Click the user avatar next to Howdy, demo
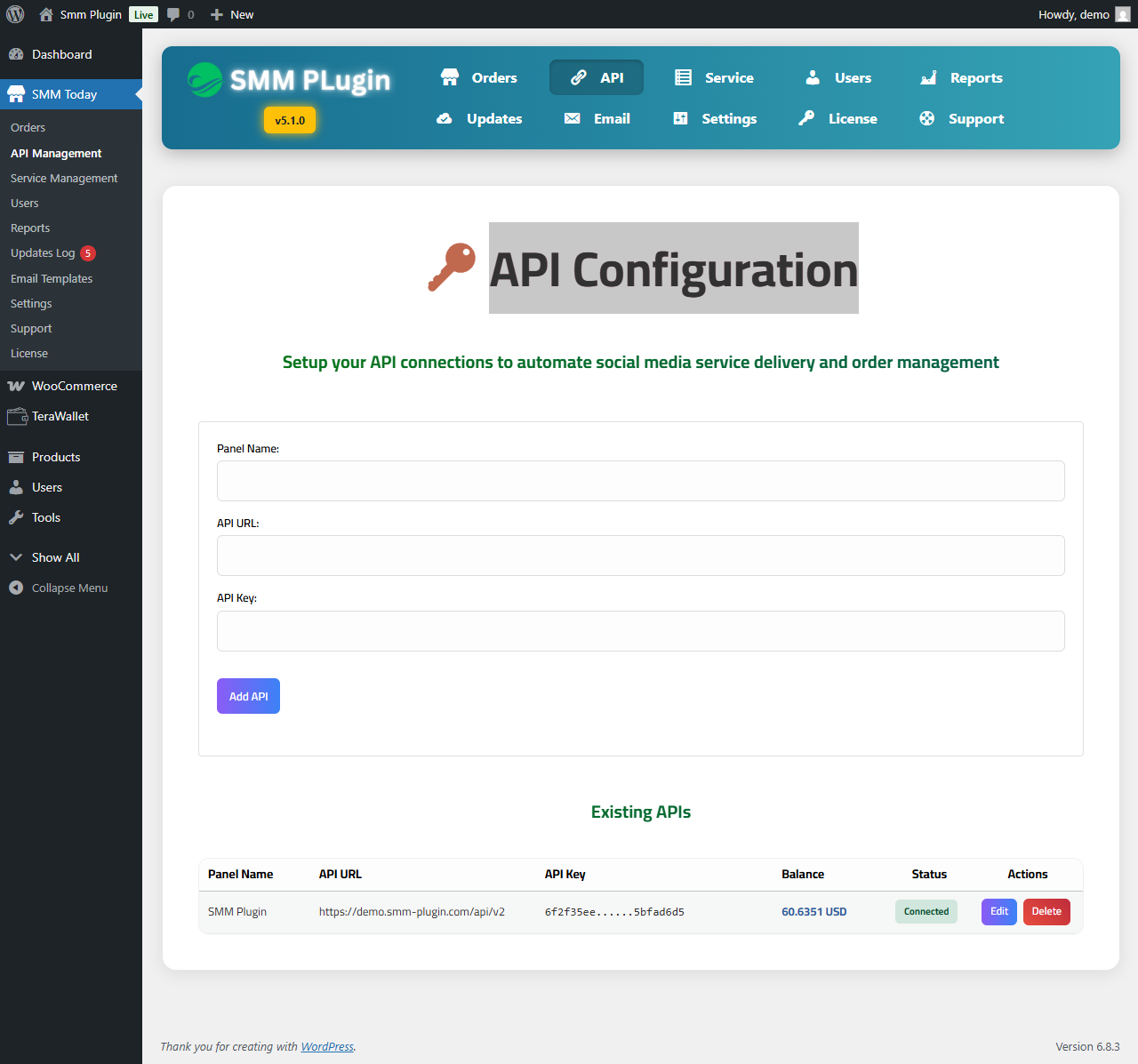The width and height of the screenshot is (1138, 1064). coord(1123,14)
